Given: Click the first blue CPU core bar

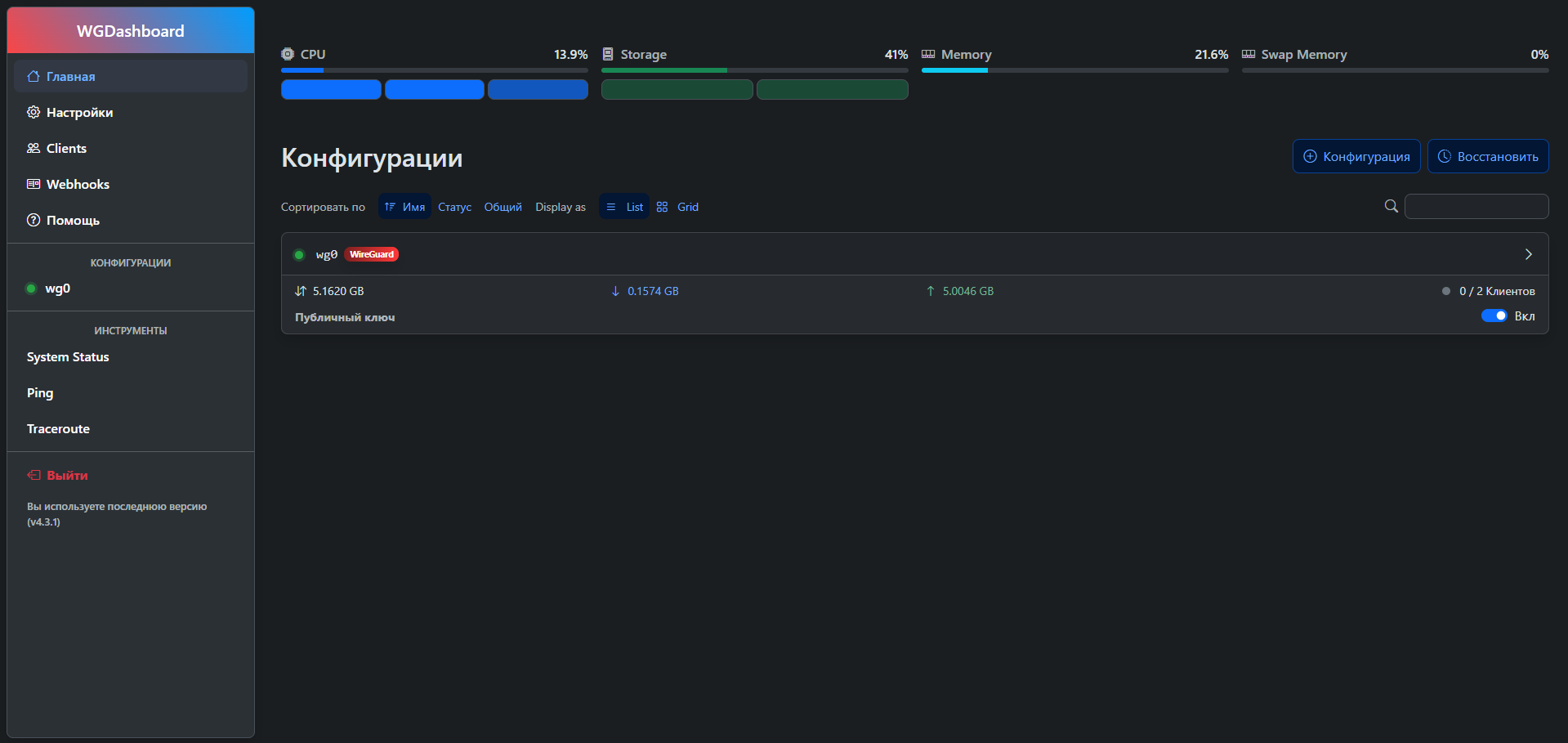Looking at the screenshot, I should pos(331,89).
